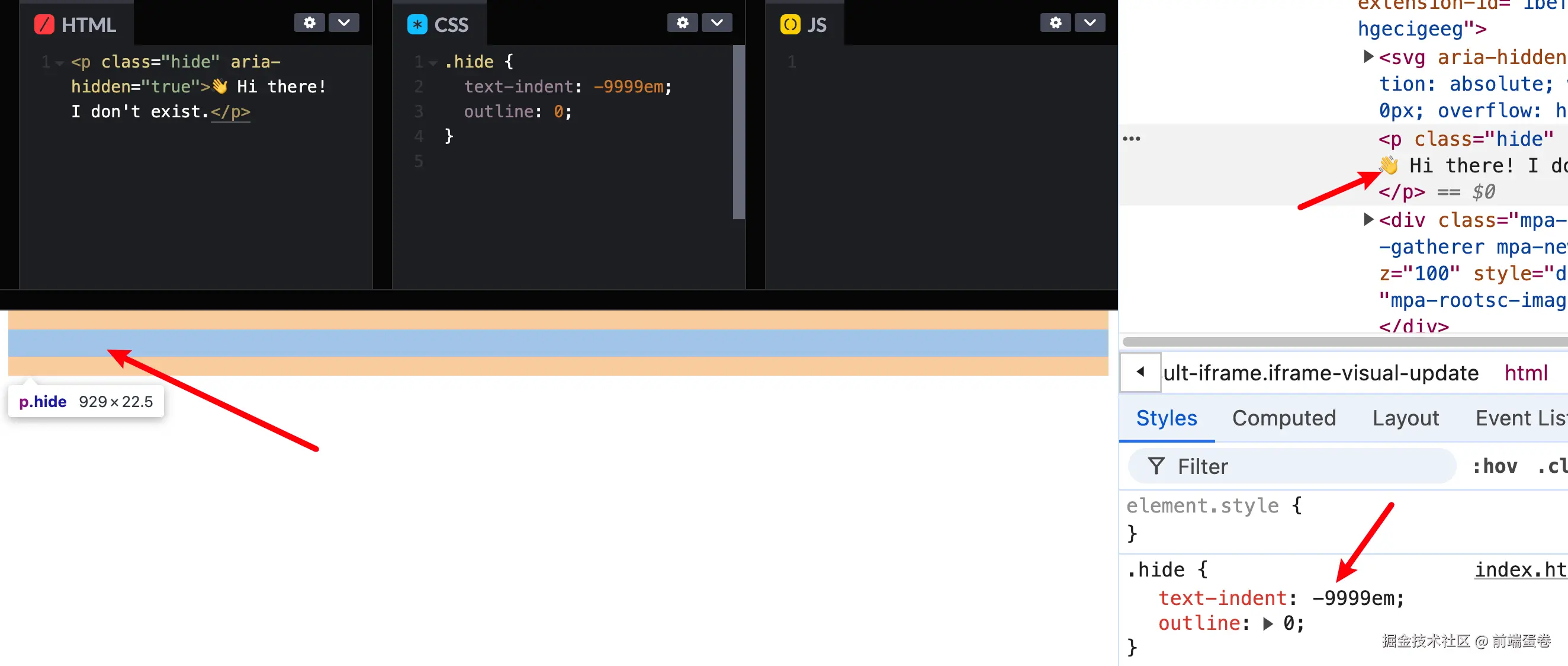Open the index.html source link
This screenshot has height=666, width=1568.
pyautogui.click(x=1519, y=570)
